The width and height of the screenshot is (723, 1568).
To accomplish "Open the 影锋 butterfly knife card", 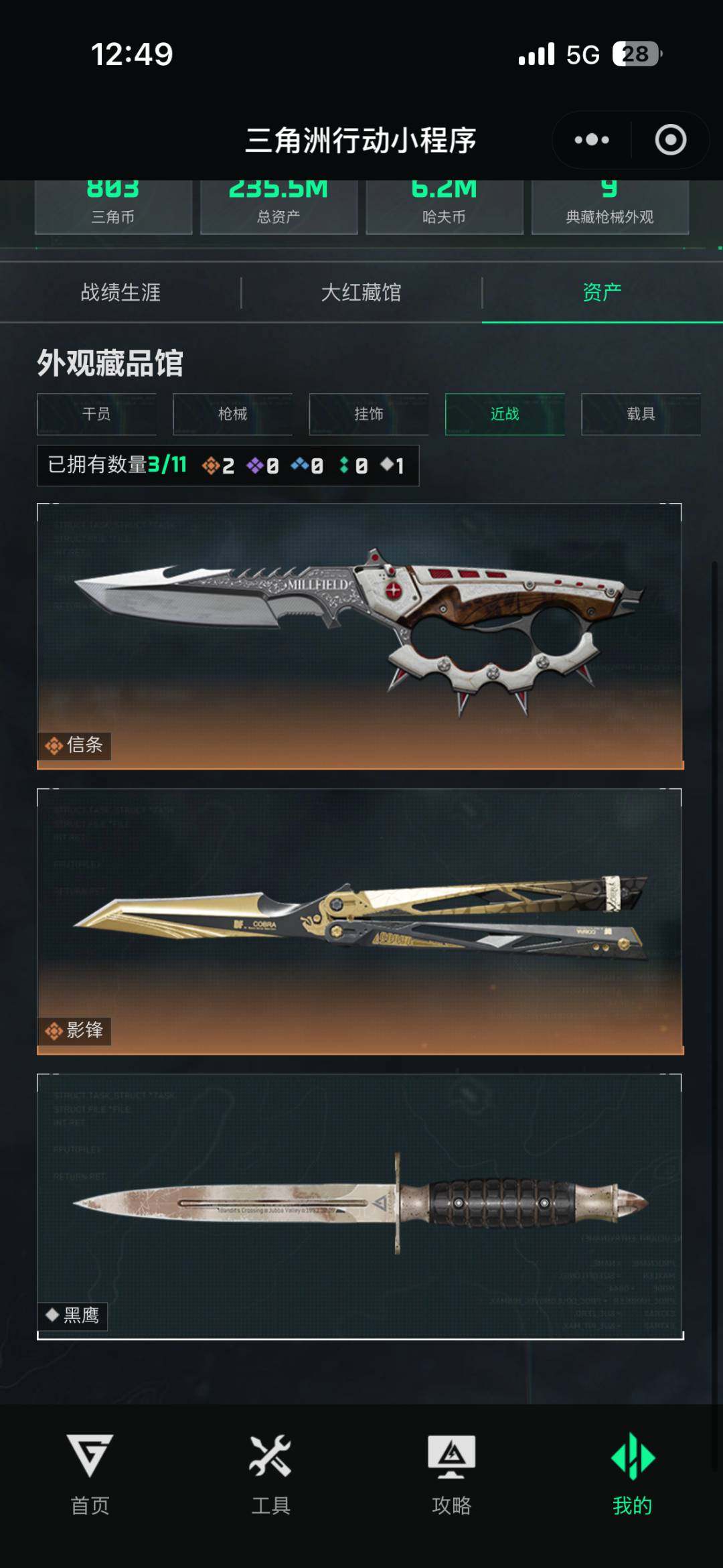I will tap(360, 922).
